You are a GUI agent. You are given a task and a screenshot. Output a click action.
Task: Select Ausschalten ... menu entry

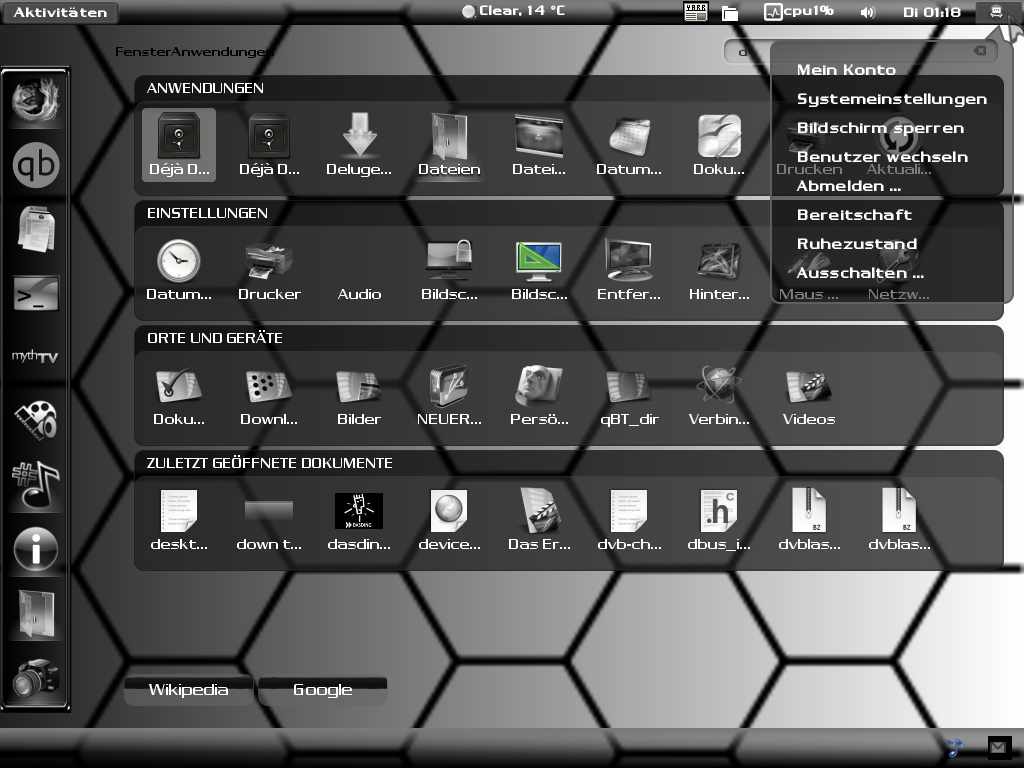[x=859, y=273]
